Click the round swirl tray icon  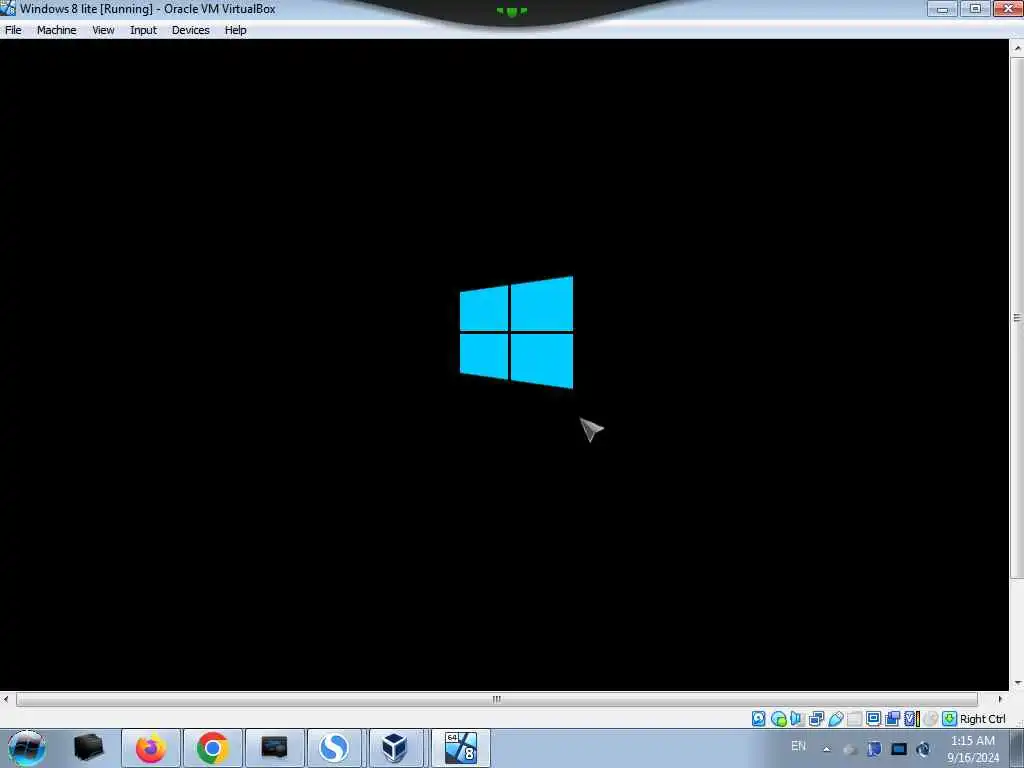(x=923, y=749)
